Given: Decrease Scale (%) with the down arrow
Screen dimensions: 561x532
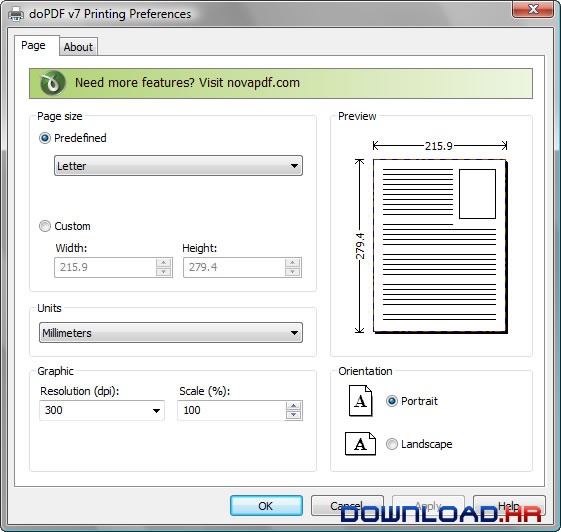Looking at the screenshot, I should tap(294, 415).
